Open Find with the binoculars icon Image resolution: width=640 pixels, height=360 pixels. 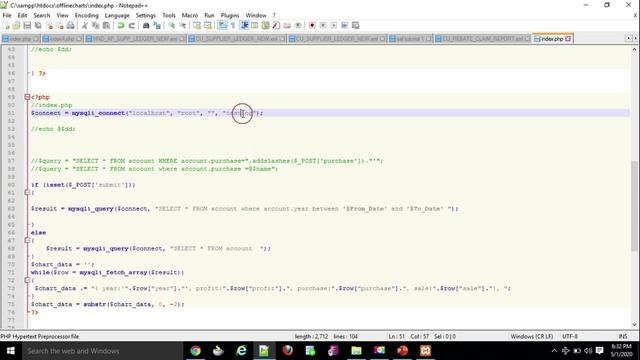click(146, 26)
